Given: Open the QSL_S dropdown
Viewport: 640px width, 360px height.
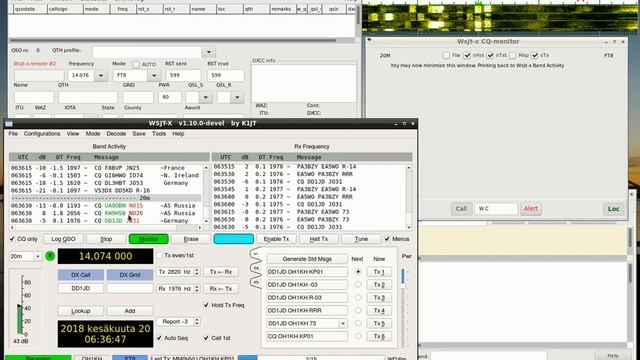Looking at the screenshot, I should point(206,98).
